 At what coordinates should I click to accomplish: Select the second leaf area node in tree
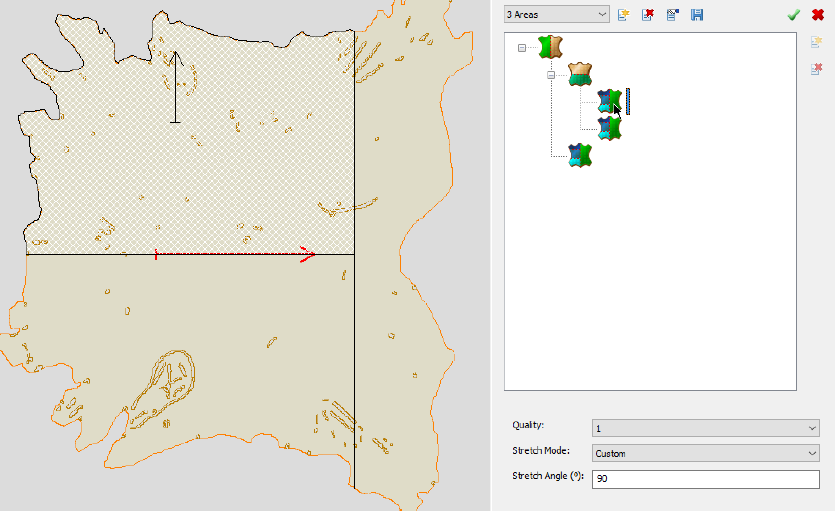click(610, 128)
